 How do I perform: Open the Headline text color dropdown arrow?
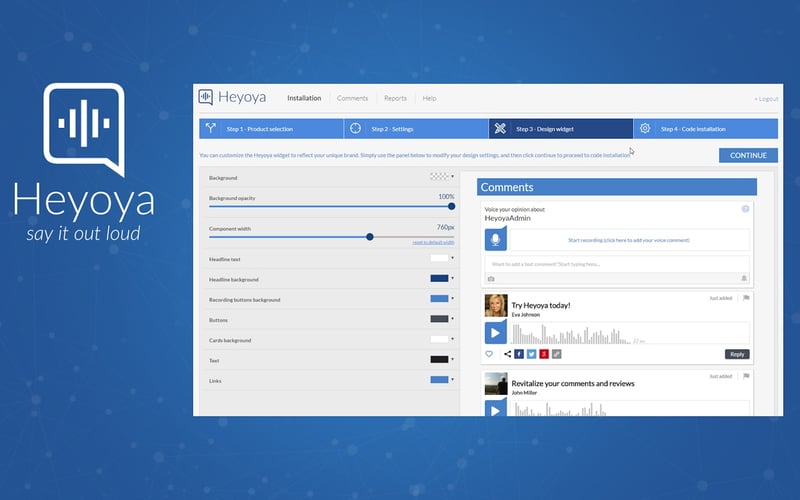[452, 258]
